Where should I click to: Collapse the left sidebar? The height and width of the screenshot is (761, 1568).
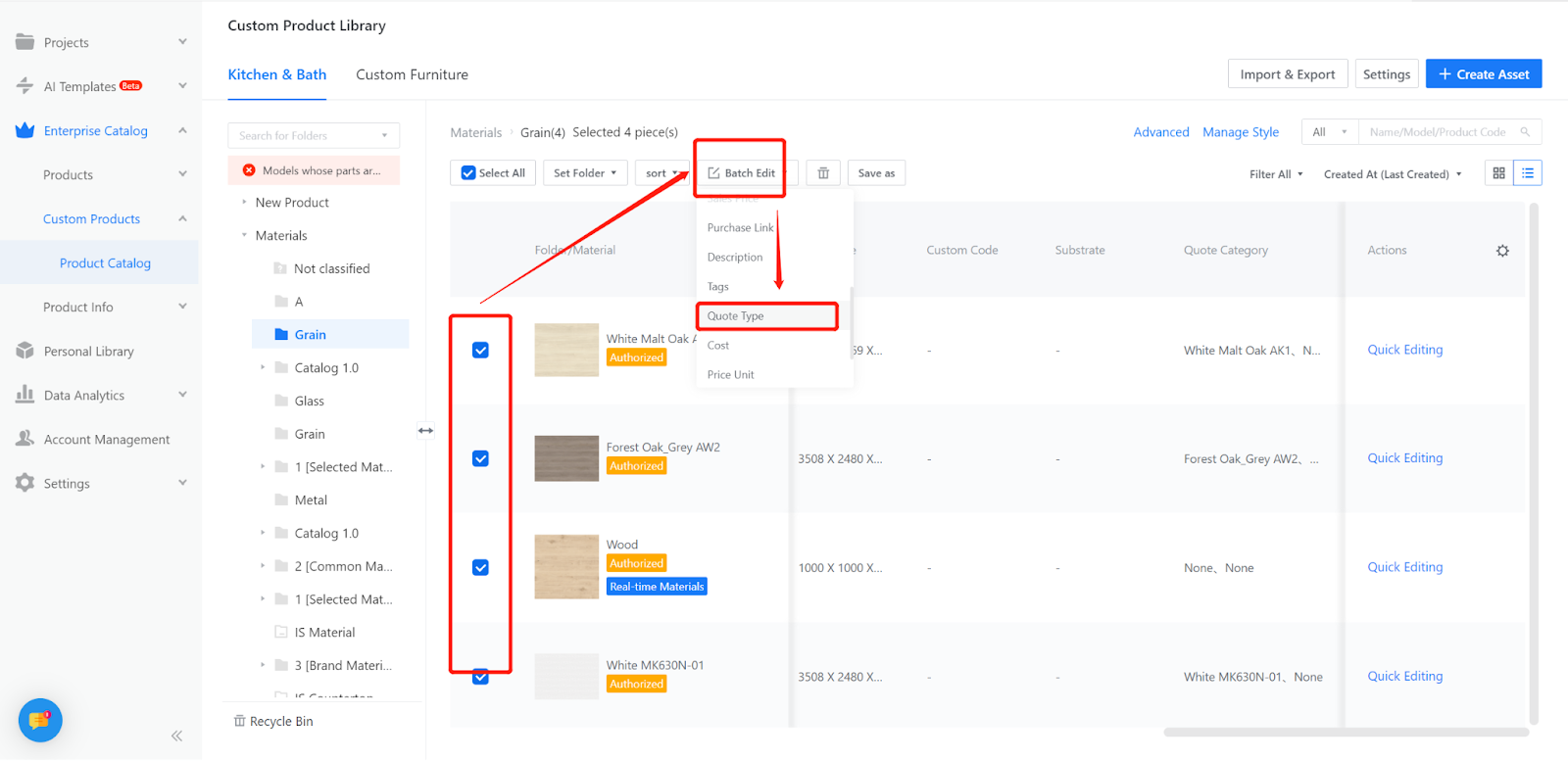point(176,736)
